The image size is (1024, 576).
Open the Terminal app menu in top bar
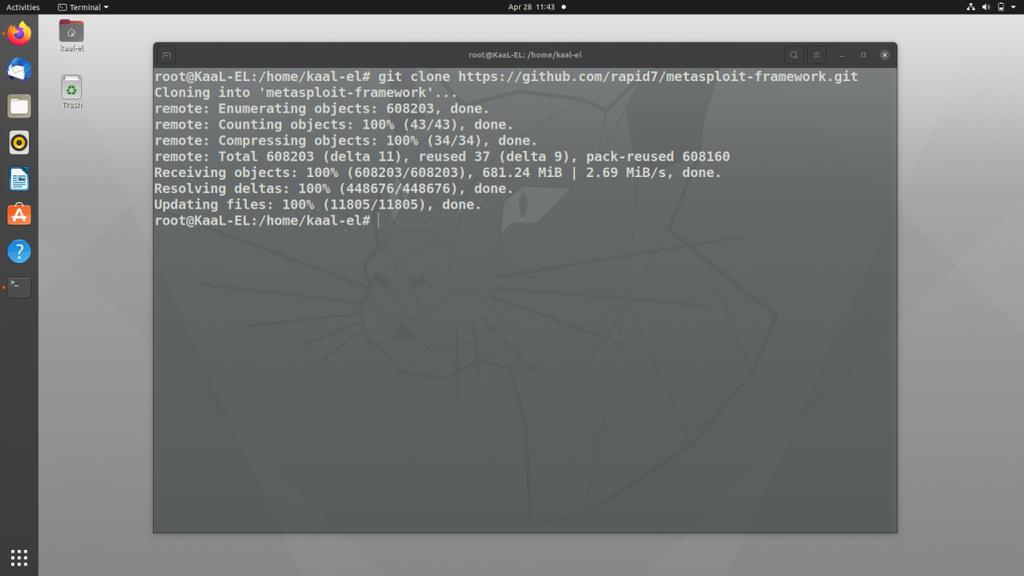(83, 7)
